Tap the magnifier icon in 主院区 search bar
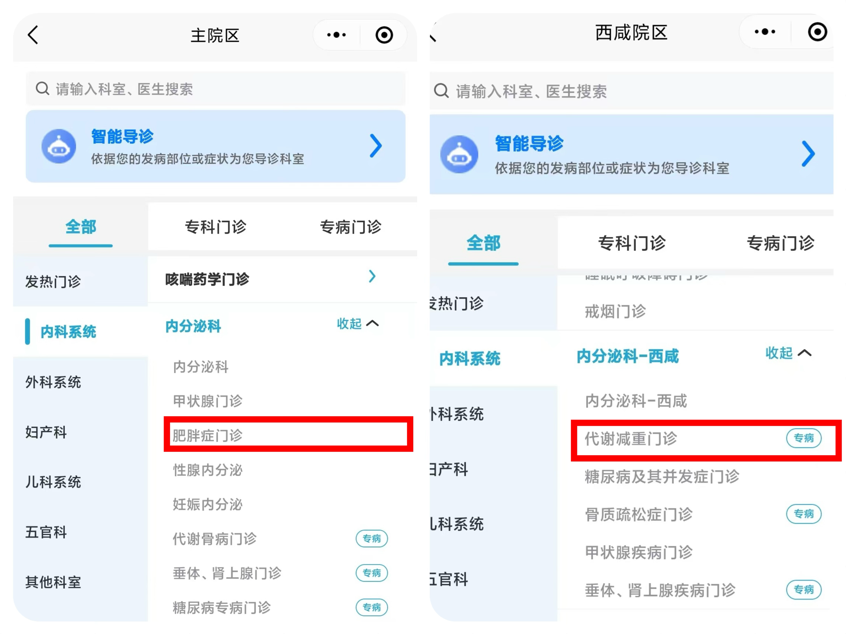846x634 pixels. click(x=43, y=88)
